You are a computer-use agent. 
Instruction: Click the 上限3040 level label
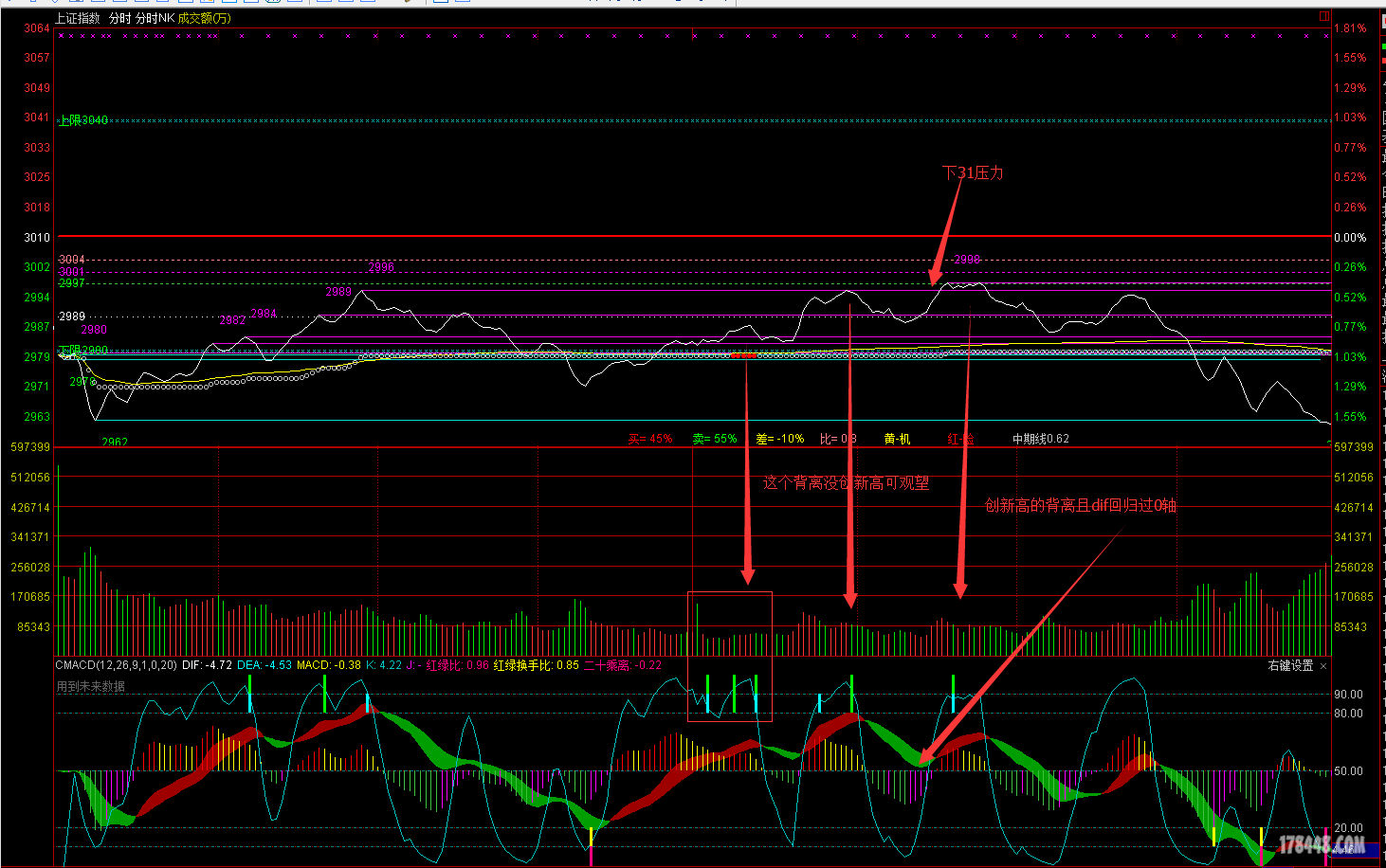(83, 120)
